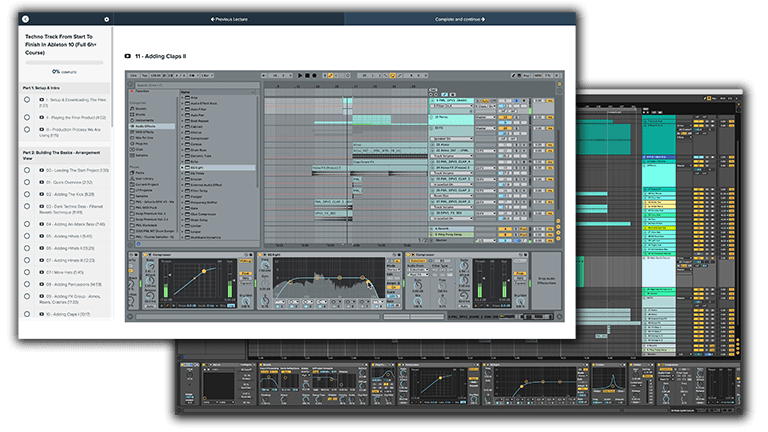
Task: Click the course progress bar
Action: click(64, 63)
